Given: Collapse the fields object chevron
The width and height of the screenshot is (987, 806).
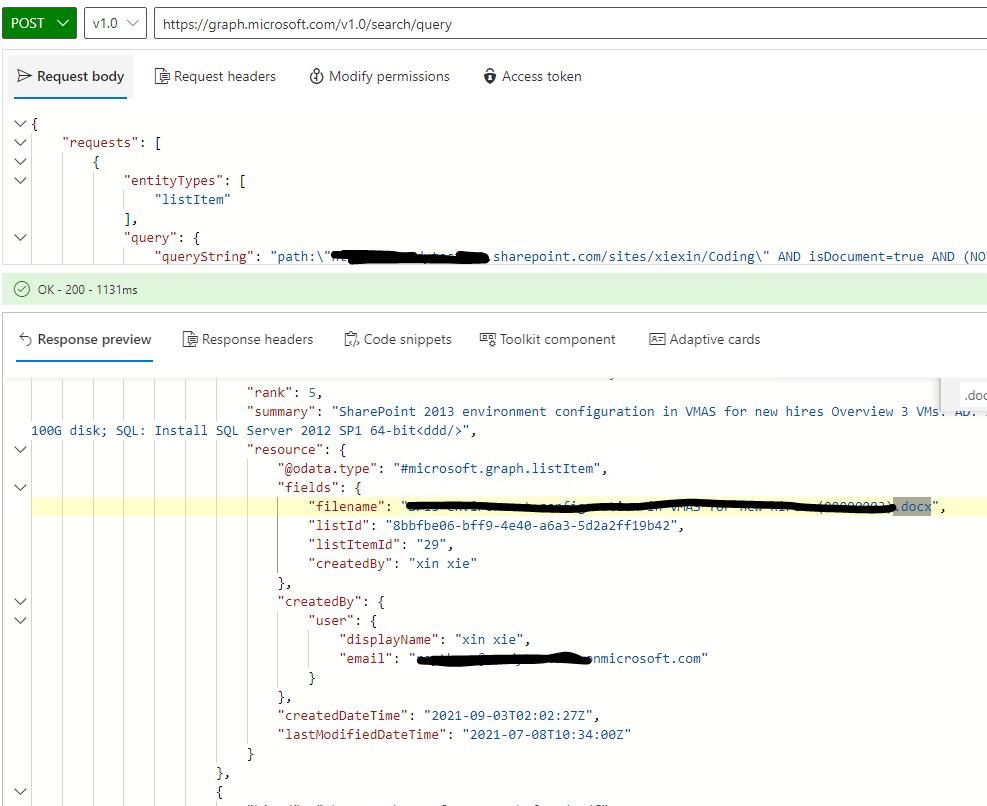Looking at the screenshot, I should coord(20,487).
